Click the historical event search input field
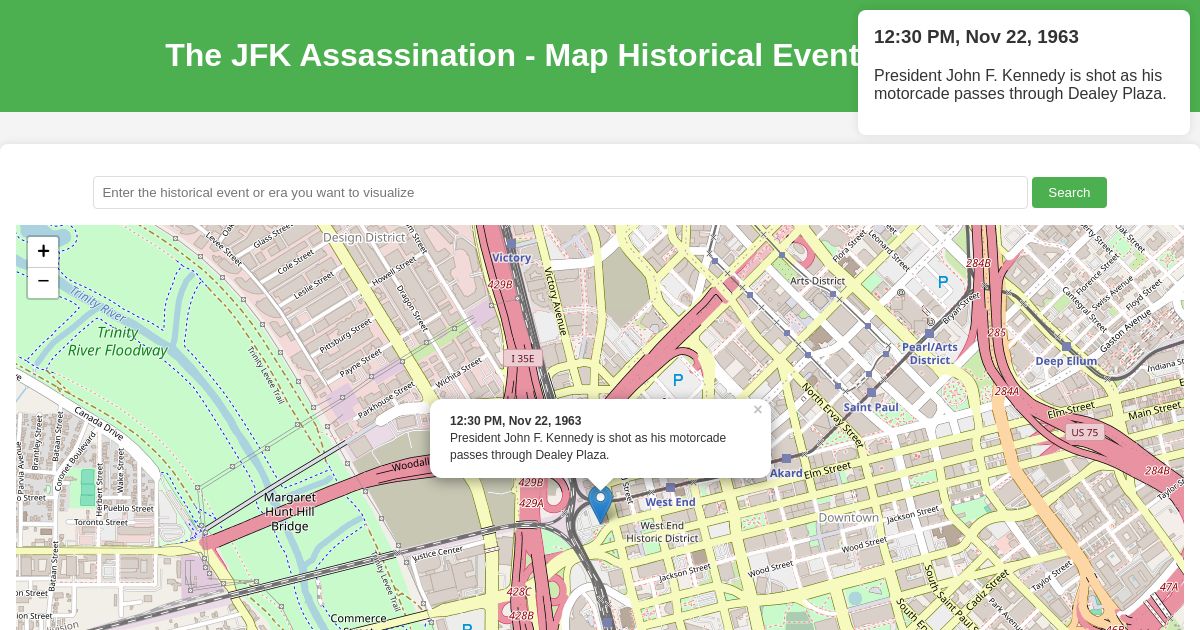The image size is (1200, 630). point(560,192)
